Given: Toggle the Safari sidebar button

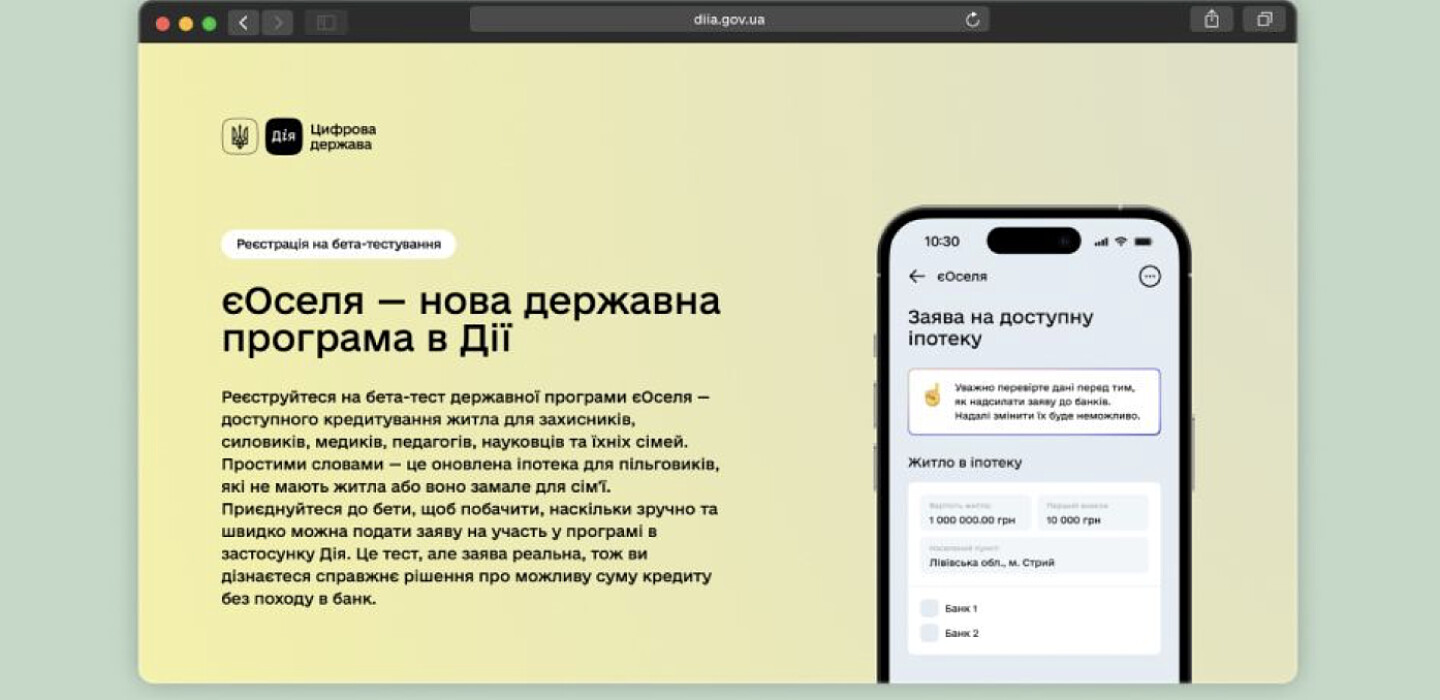Looking at the screenshot, I should [x=326, y=22].
